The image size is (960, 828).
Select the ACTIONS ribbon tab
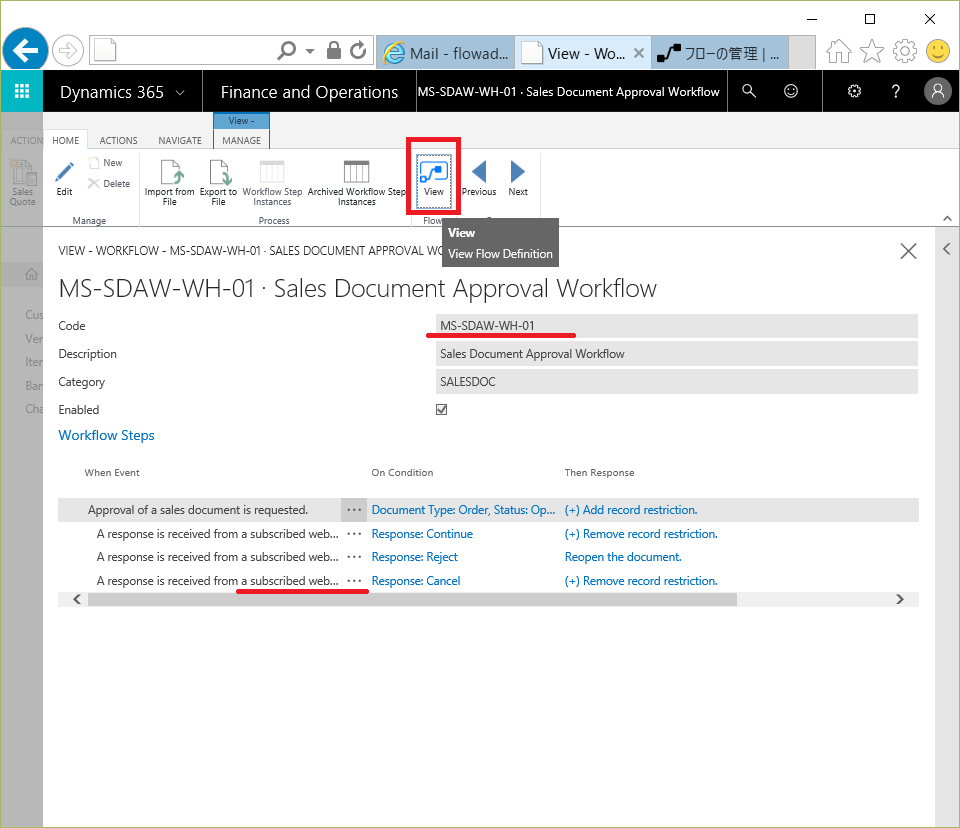click(119, 140)
